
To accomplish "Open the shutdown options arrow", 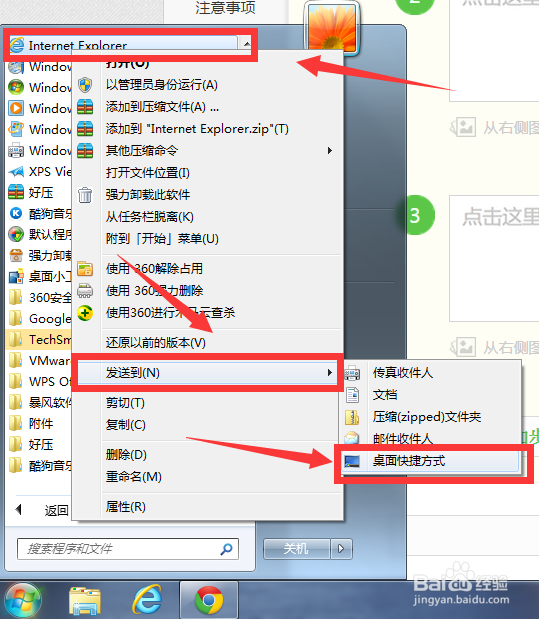I will coord(341,549).
